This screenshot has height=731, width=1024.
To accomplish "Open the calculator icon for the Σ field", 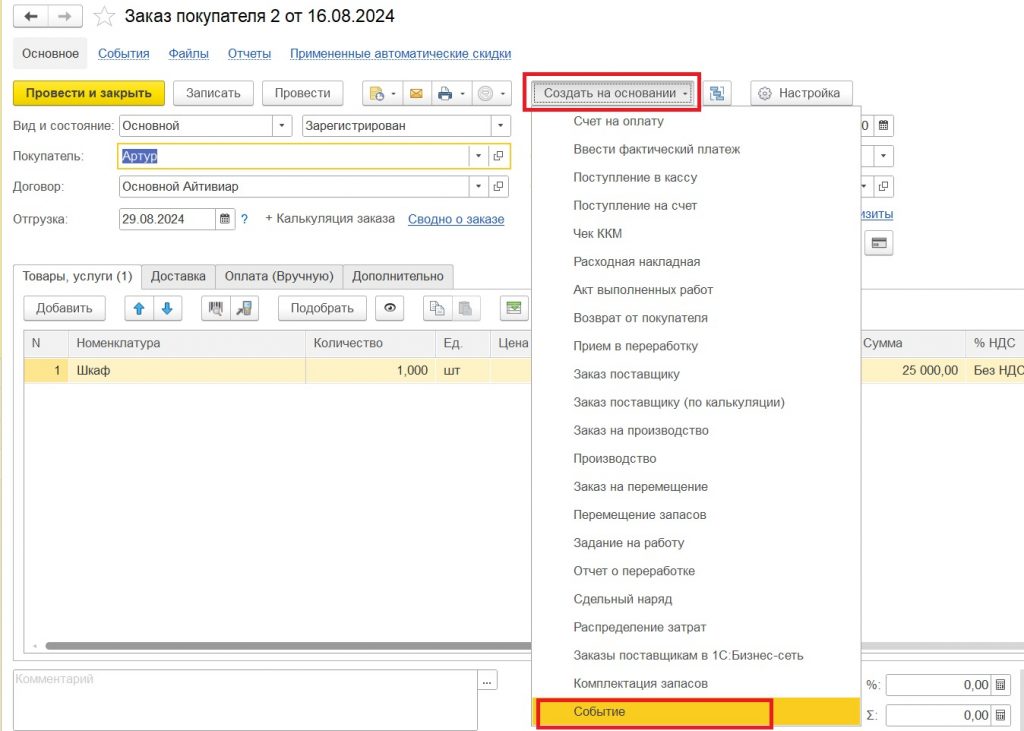I will 1000,715.
